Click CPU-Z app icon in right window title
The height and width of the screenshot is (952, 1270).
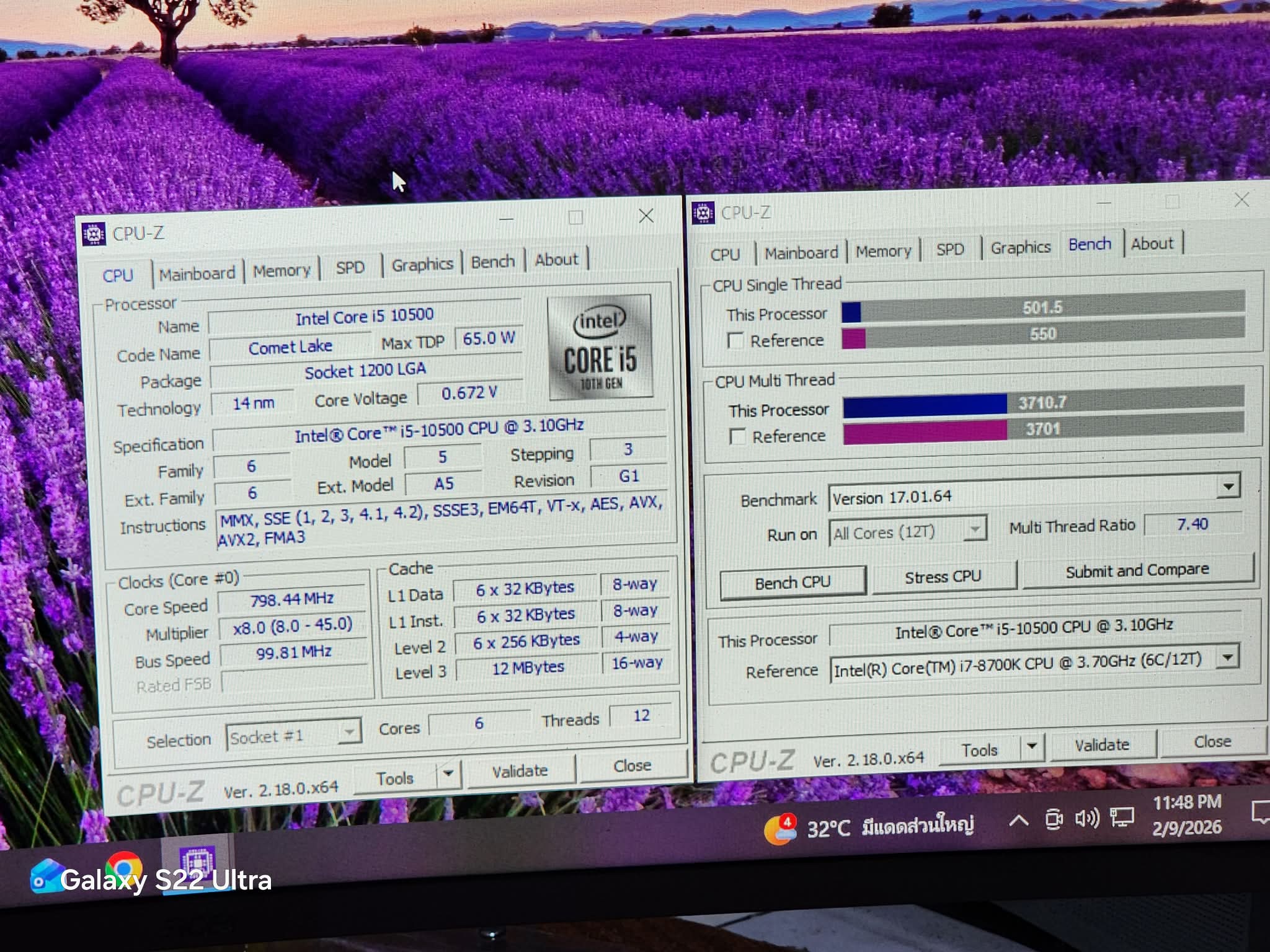tap(703, 213)
